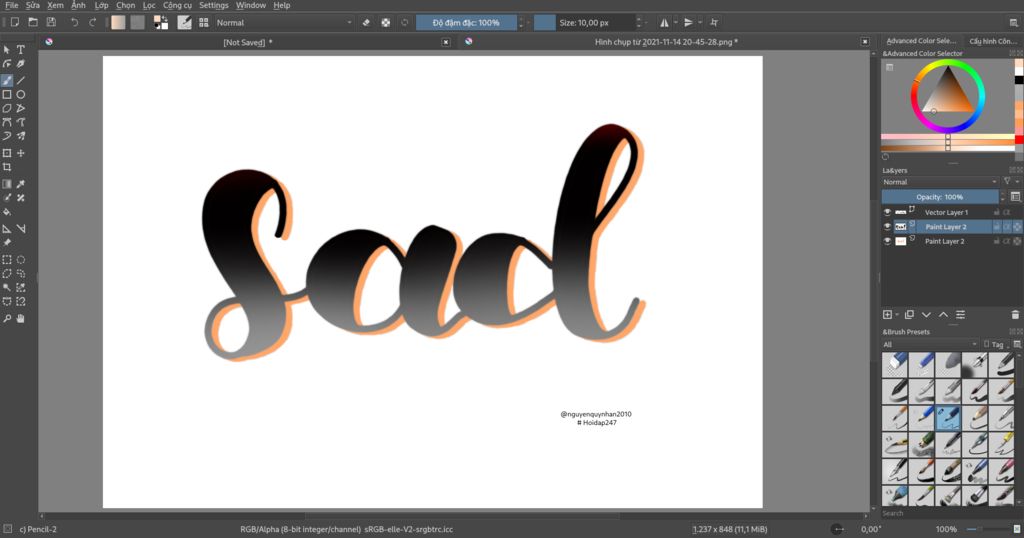1024x538 pixels.
Task: Select the Reference Images pin tool
Action: (7, 243)
